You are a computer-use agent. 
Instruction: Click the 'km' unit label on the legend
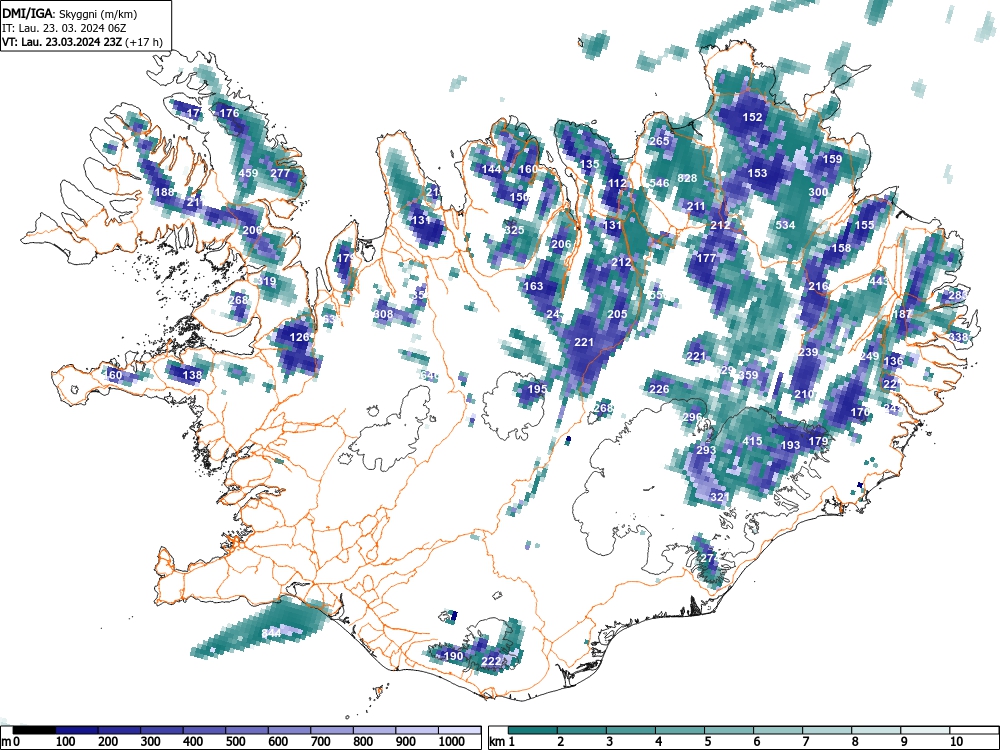pos(497,741)
